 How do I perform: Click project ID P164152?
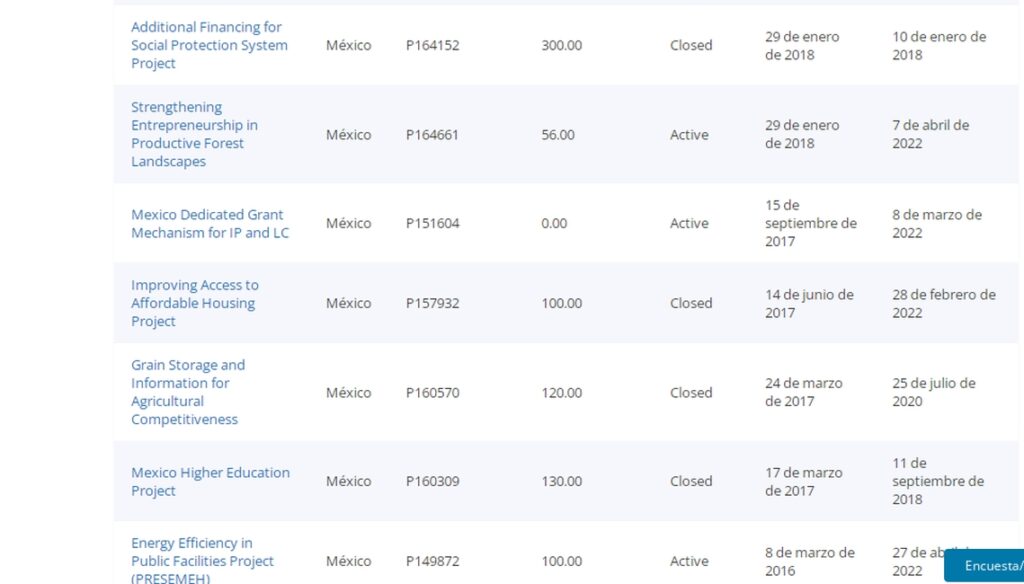432,45
